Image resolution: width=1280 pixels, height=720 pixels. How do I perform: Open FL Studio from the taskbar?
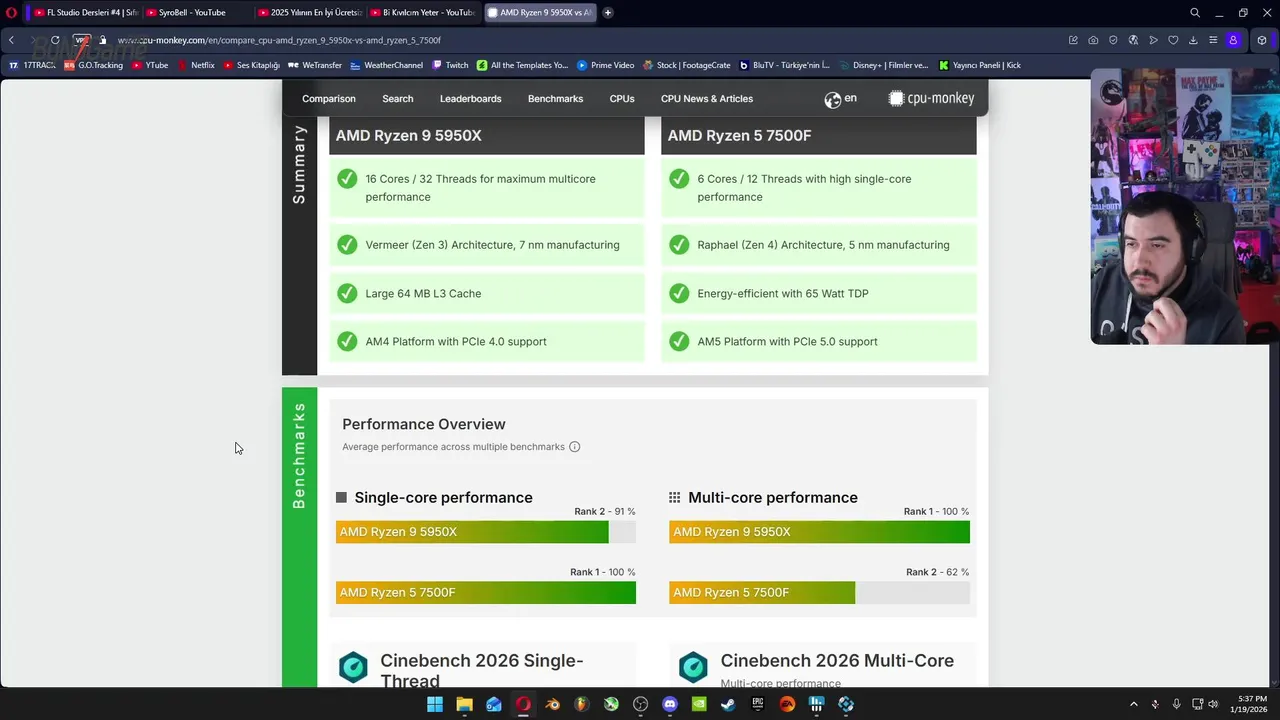[x=582, y=704]
